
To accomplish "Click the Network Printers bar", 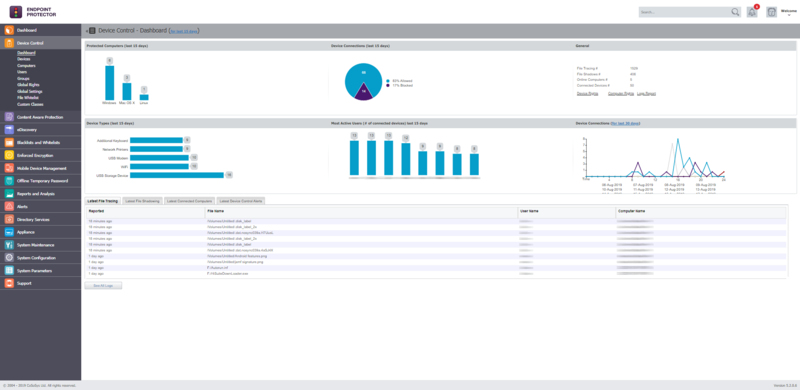I will click(156, 149).
